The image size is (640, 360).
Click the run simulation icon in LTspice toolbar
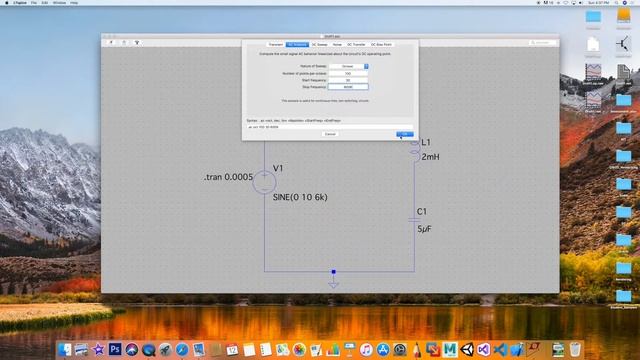111,42
